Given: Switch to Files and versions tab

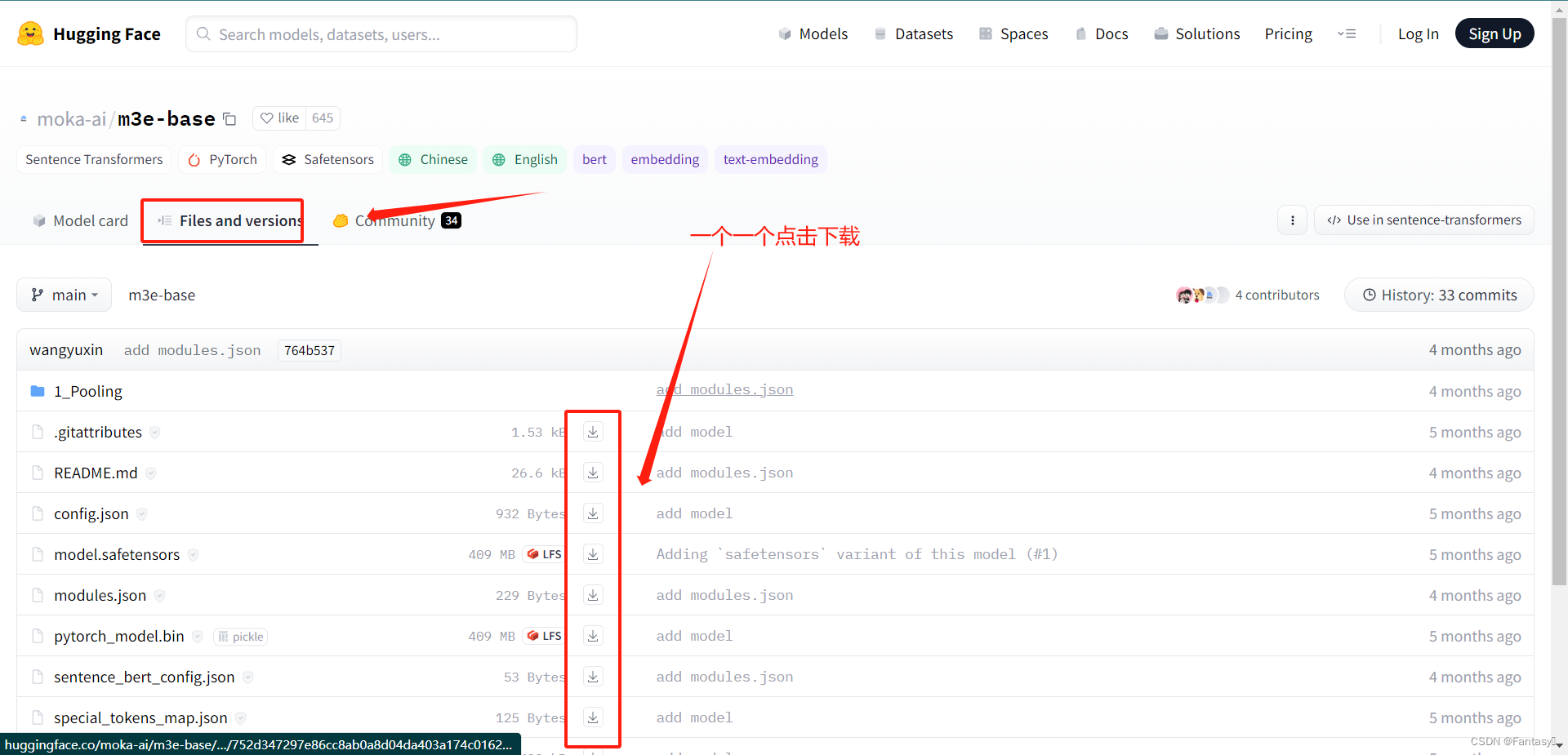Looking at the screenshot, I should pos(229,220).
